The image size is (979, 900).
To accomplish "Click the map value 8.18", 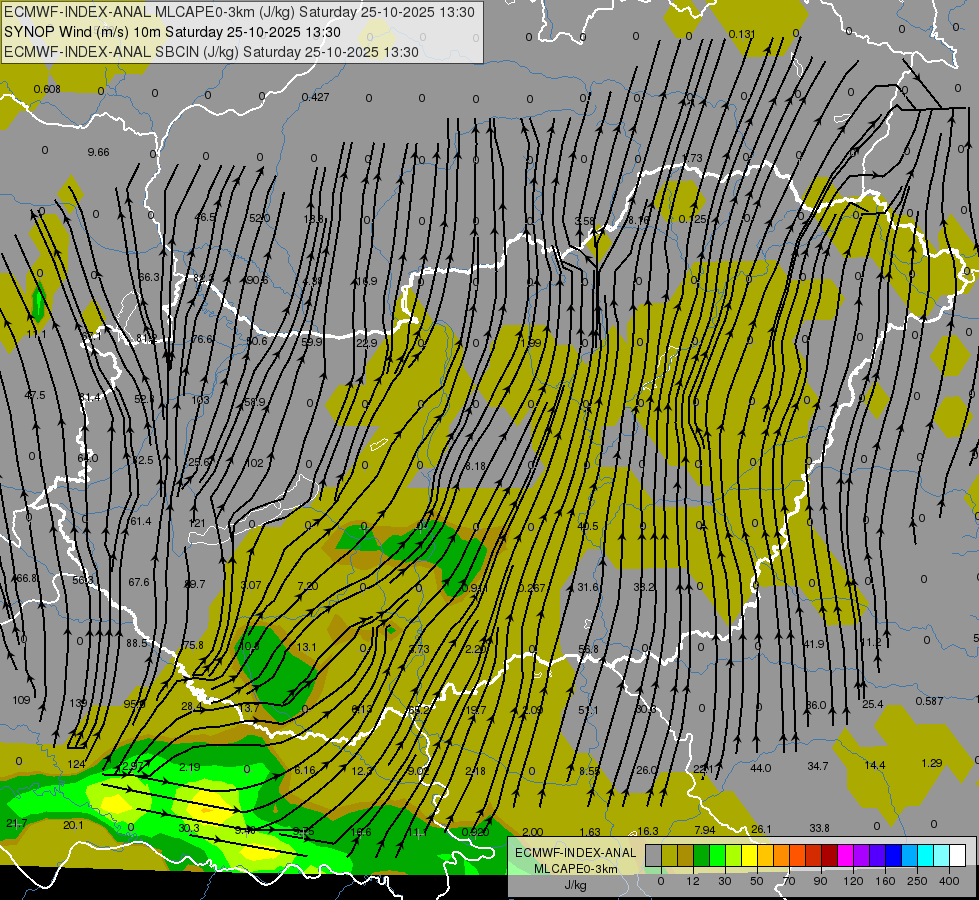I will pos(475,466).
